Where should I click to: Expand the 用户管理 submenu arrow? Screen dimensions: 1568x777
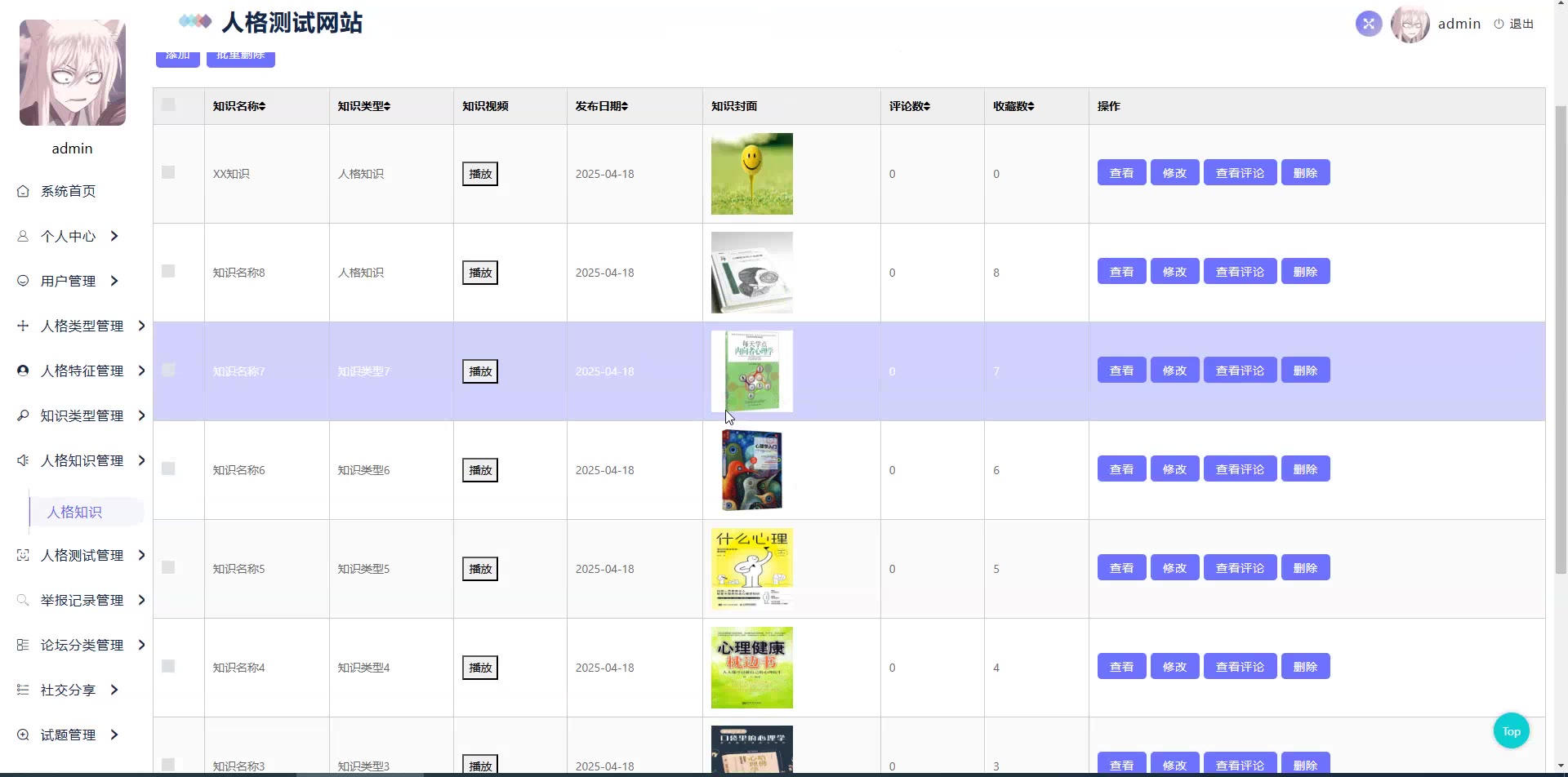tap(114, 281)
